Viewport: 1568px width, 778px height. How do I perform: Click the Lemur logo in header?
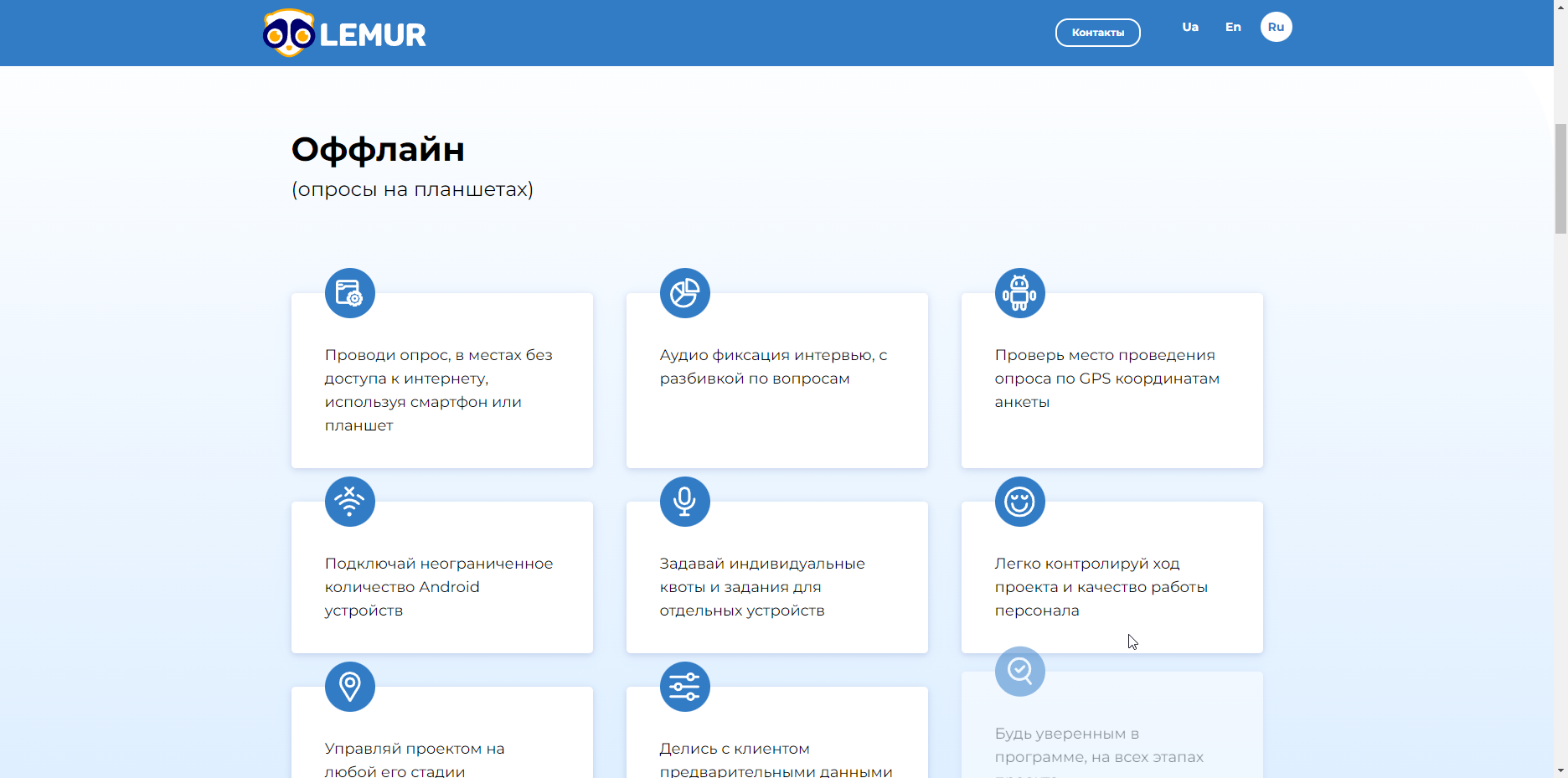(344, 33)
